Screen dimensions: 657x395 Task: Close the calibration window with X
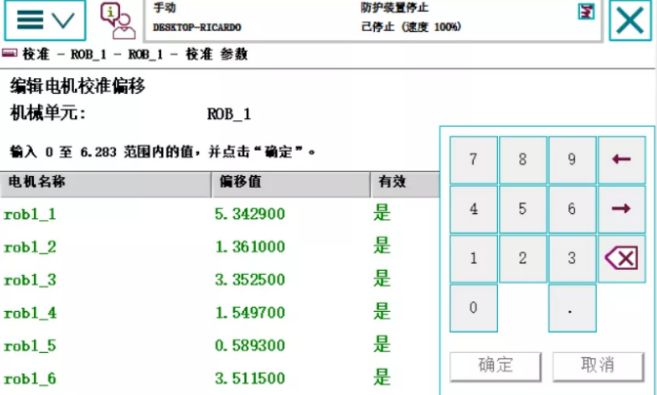(x=630, y=21)
